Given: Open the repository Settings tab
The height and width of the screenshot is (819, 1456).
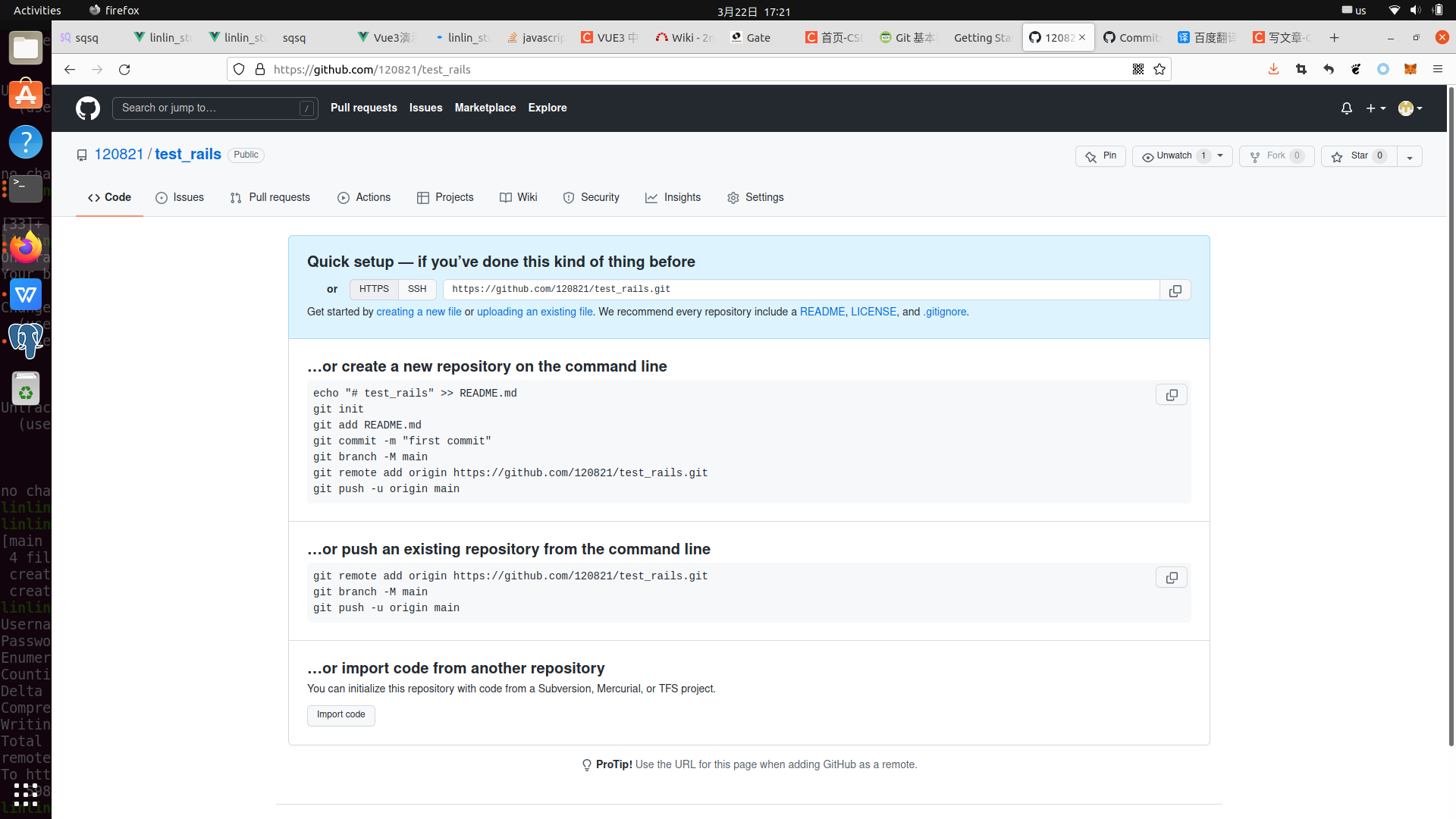Looking at the screenshot, I should tap(755, 198).
